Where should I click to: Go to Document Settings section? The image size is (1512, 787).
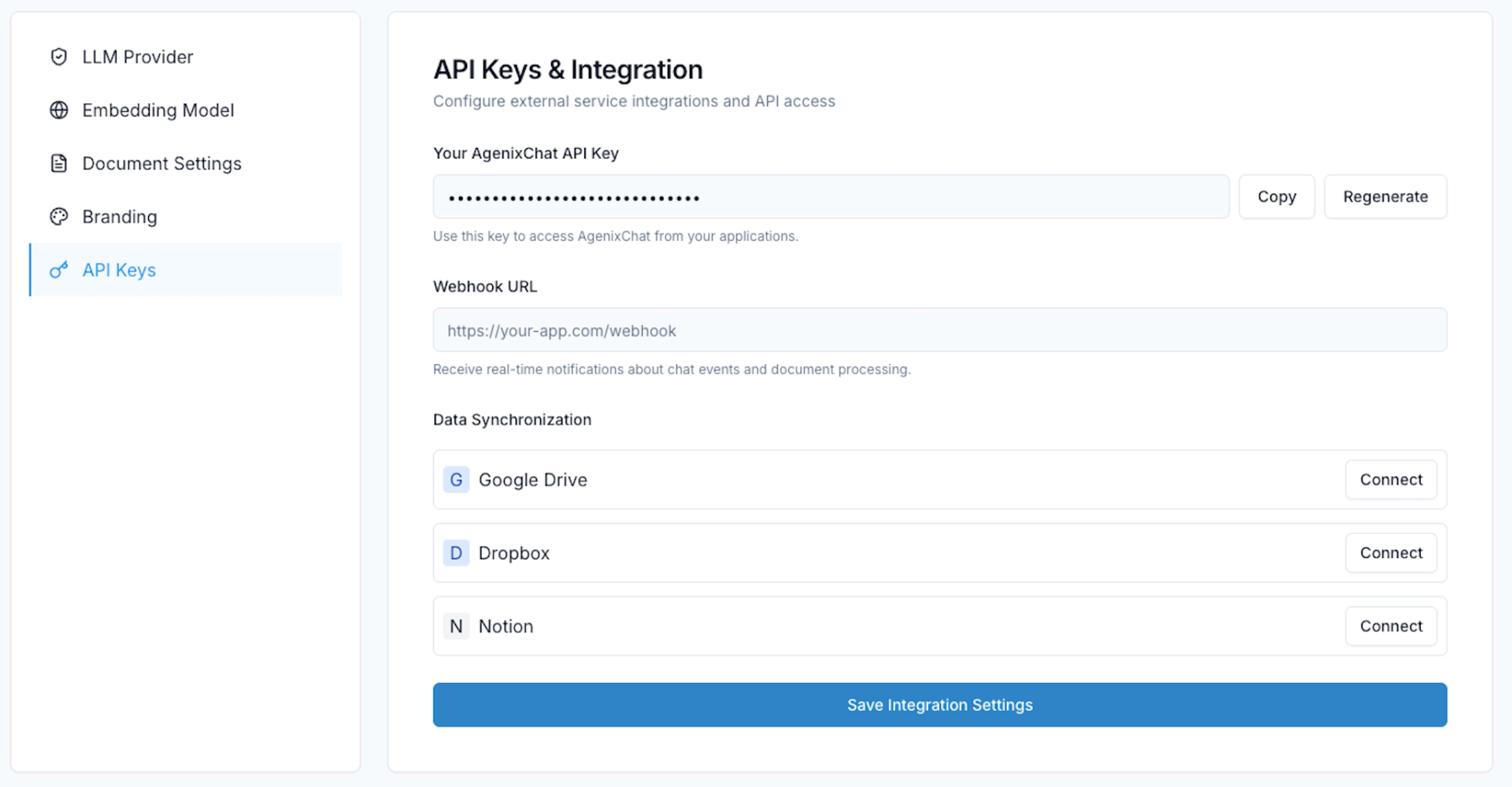(x=161, y=163)
